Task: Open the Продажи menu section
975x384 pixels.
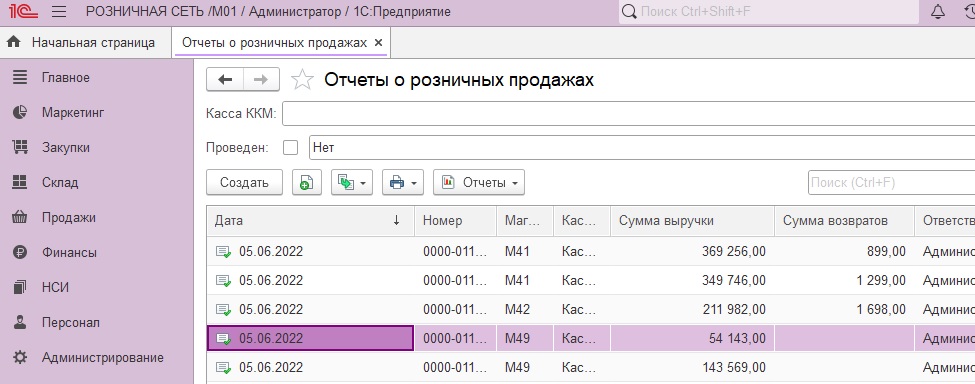Action: [68, 217]
